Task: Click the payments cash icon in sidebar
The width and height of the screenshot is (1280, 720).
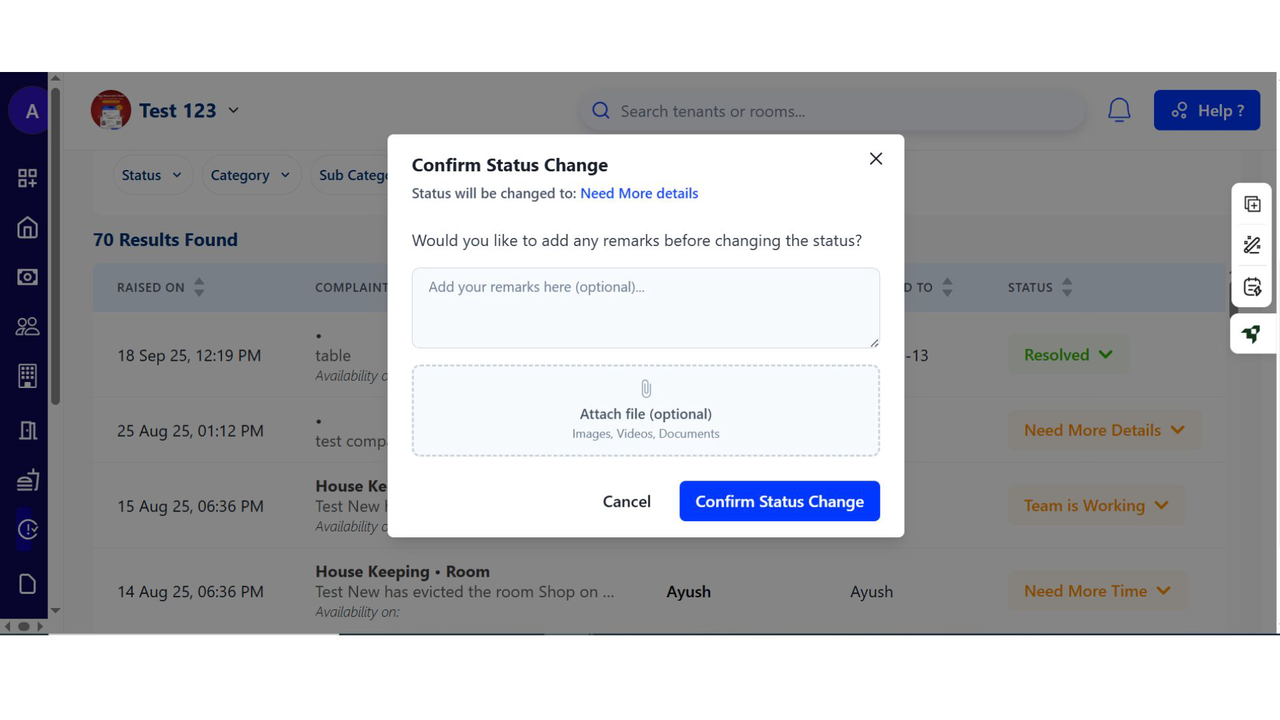Action: [x=28, y=277]
